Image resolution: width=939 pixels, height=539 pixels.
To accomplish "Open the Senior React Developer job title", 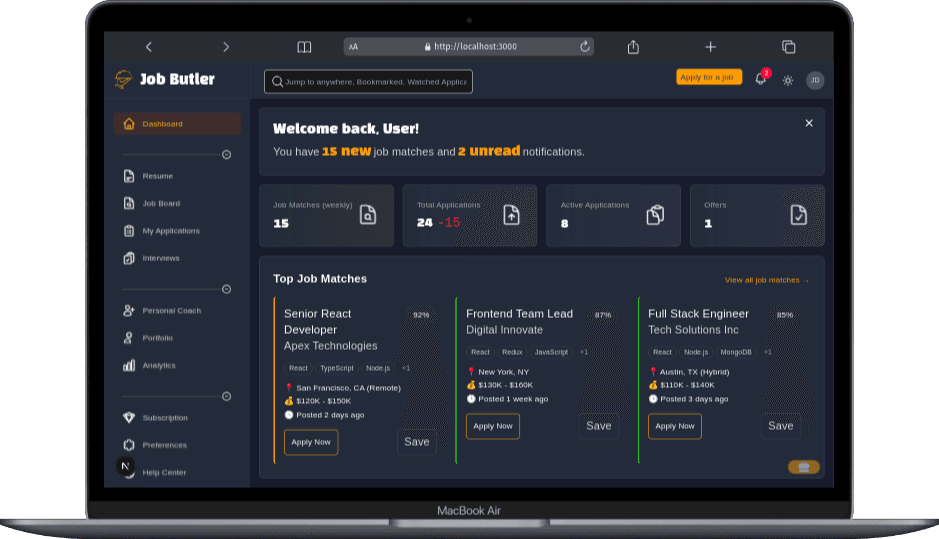I will click(317, 322).
